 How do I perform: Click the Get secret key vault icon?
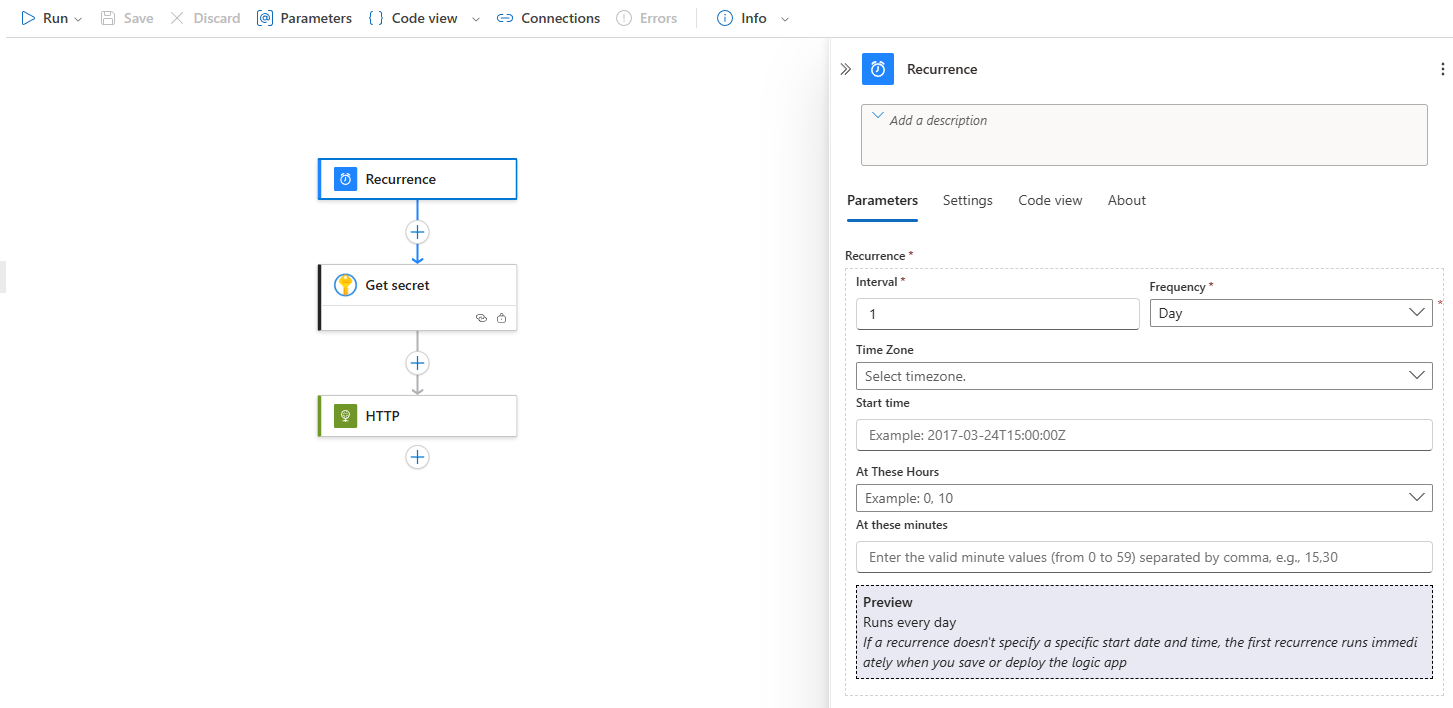pyautogui.click(x=345, y=285)
